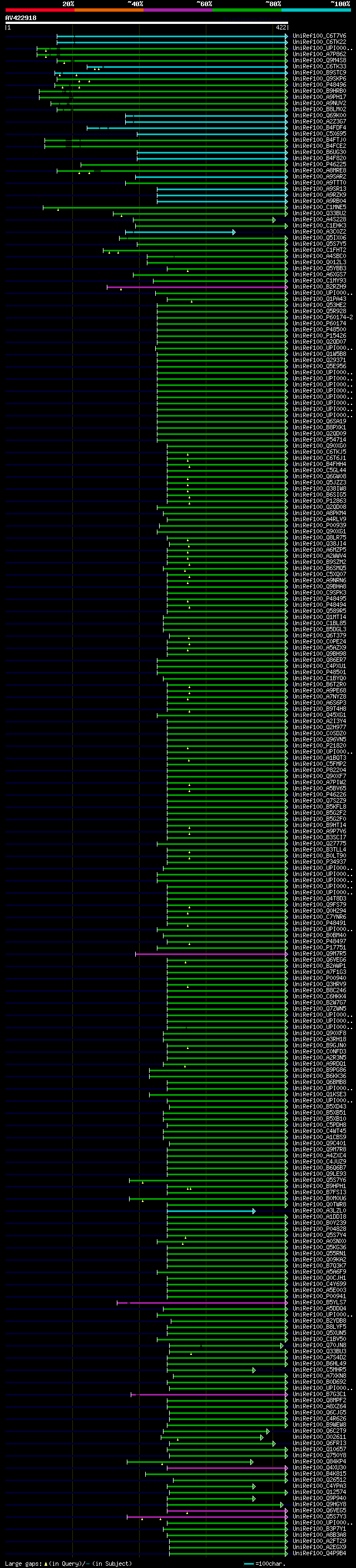Image resolution: width=356 pixels, height=1568 pixels.
Task: Select hit label UniRef100_P54714
Action: (319, 439)
